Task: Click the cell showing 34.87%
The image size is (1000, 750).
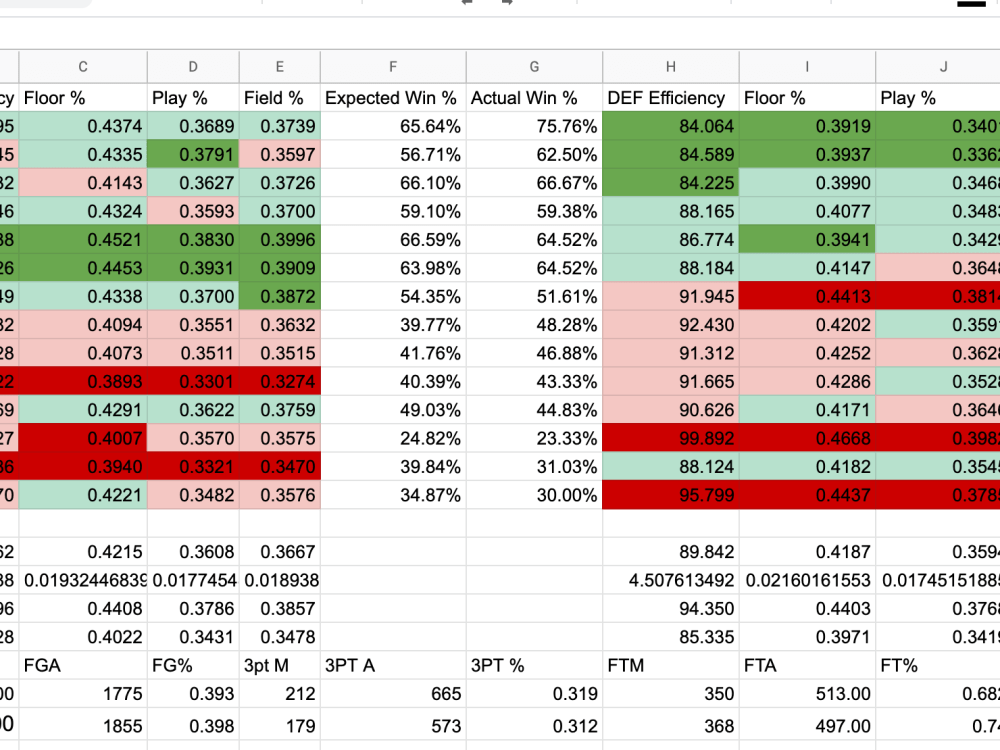Action: coord(393,495)
